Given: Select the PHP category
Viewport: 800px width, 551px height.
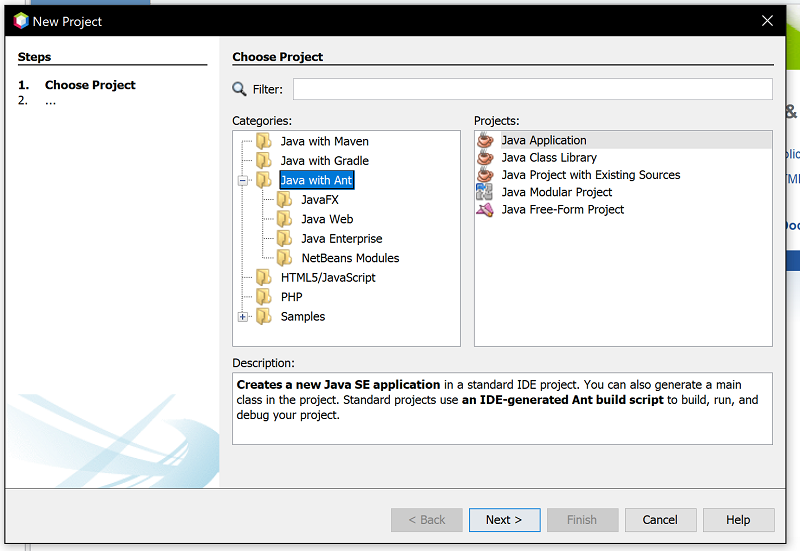Looking at the screenshot, I should 291,296.
